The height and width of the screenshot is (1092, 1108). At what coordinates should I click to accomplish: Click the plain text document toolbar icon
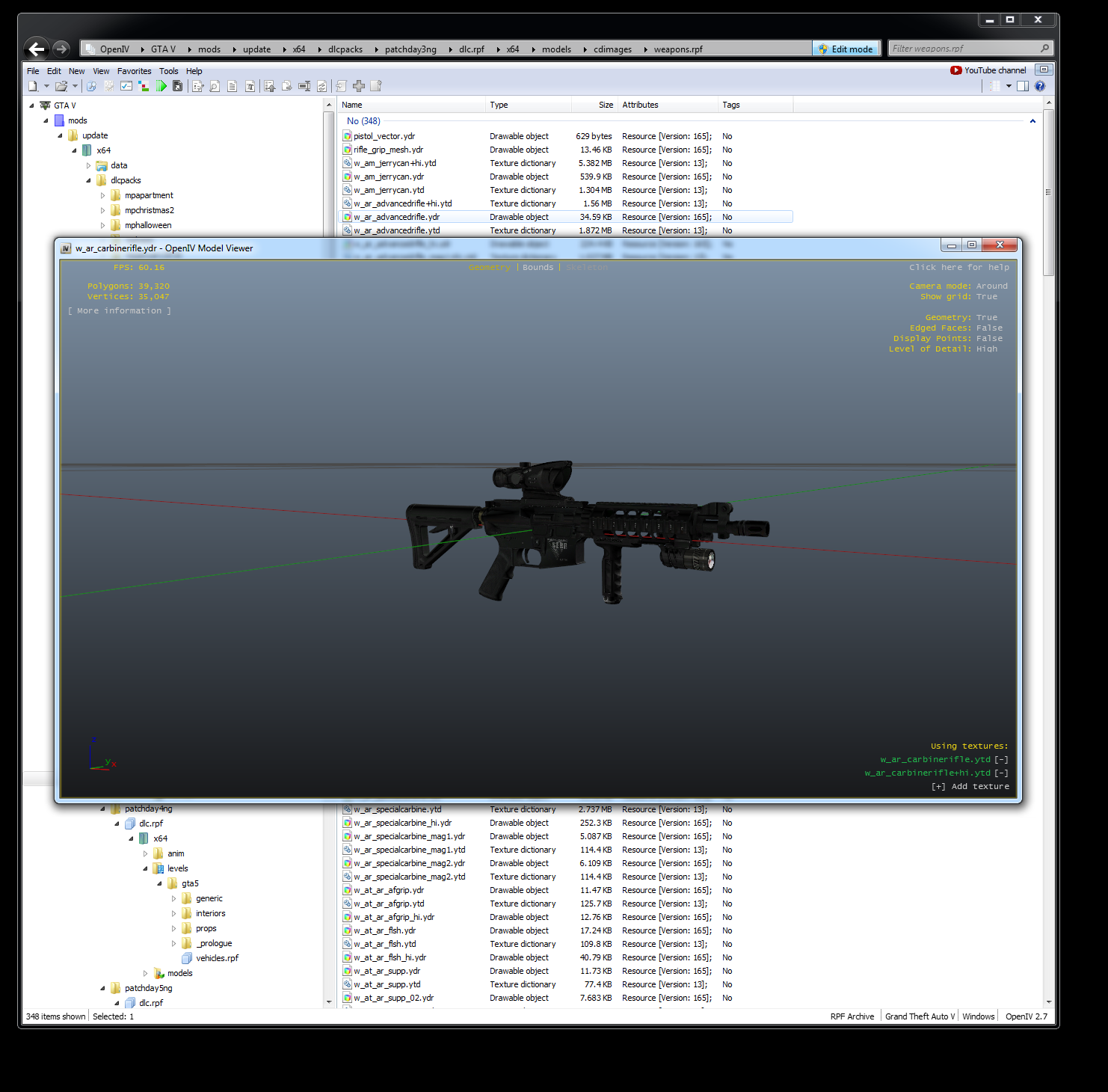(233, 86)
